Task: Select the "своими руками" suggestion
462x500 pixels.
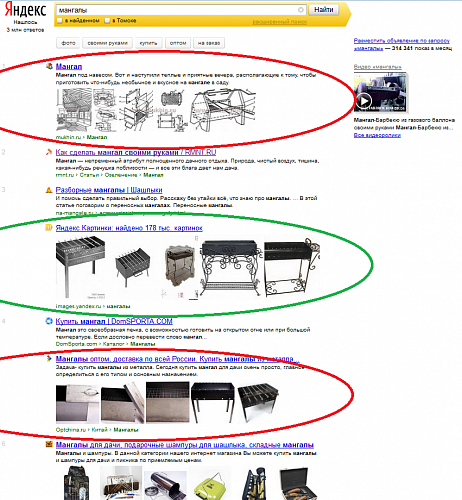Action: click(x=107, y=43)
